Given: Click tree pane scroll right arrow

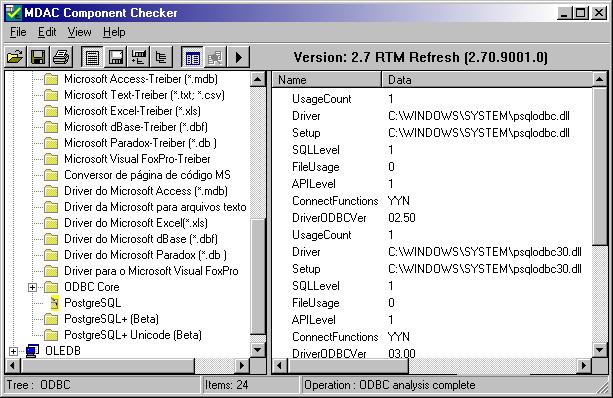Looking at the screenshot, I should click(242, 366).
